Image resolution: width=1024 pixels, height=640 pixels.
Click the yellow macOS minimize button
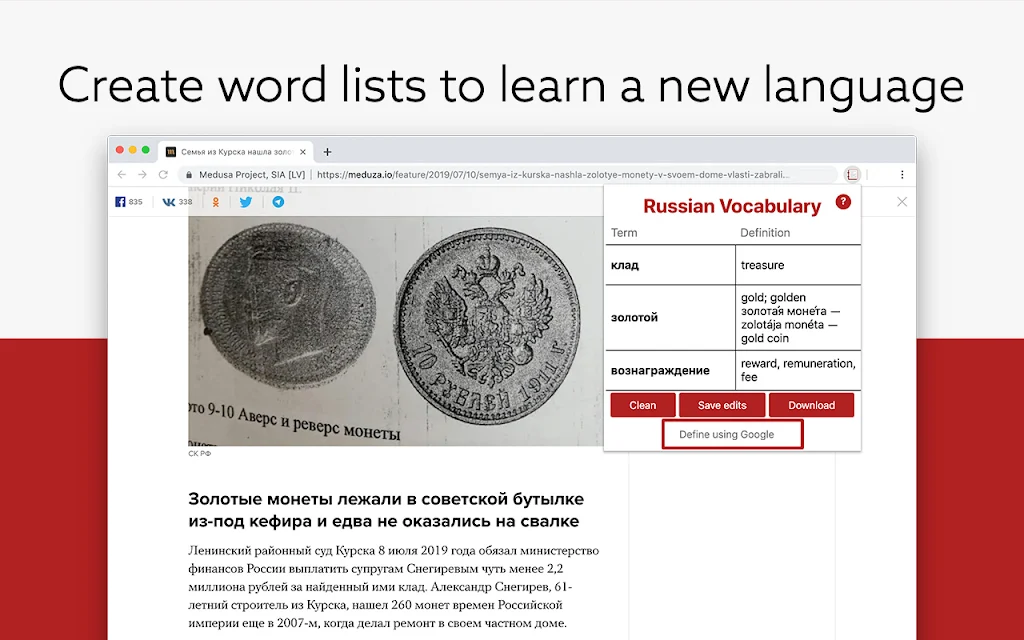[x=133, y=150]
